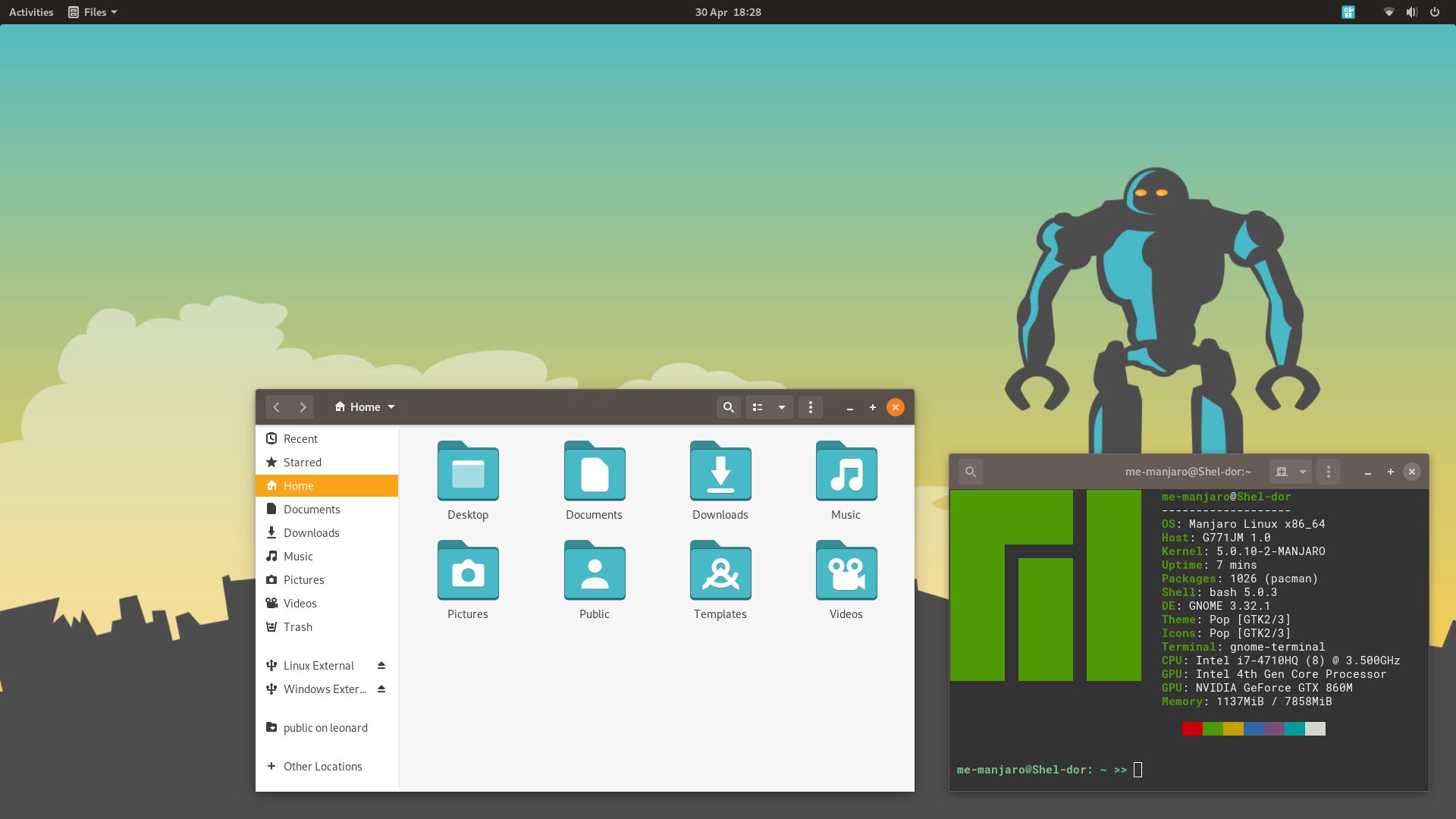The width and height of the screenshot is (1456, 819).
Task: Open the Home location dropdown in the path bar
Action: (391, 406)
